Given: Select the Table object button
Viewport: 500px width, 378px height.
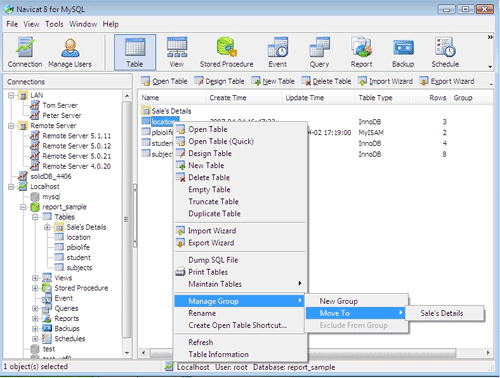Looking at the screenshot, I should pos(135,52).
